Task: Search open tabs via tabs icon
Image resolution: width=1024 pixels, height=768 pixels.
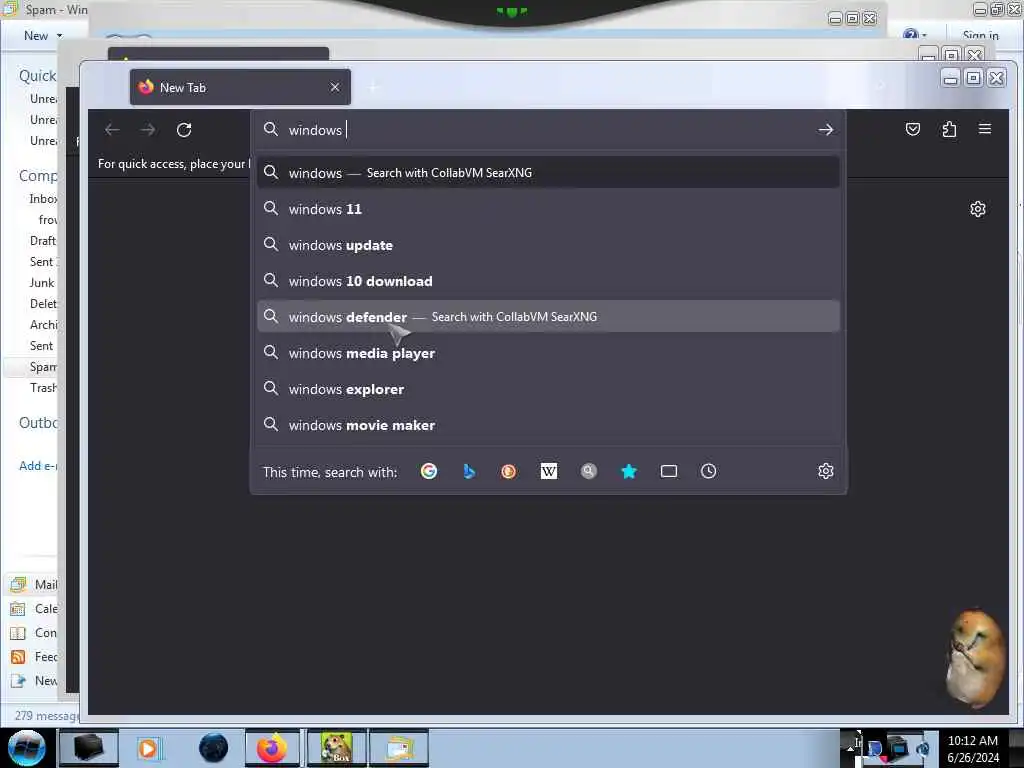Action: click(x=669, y=471)
